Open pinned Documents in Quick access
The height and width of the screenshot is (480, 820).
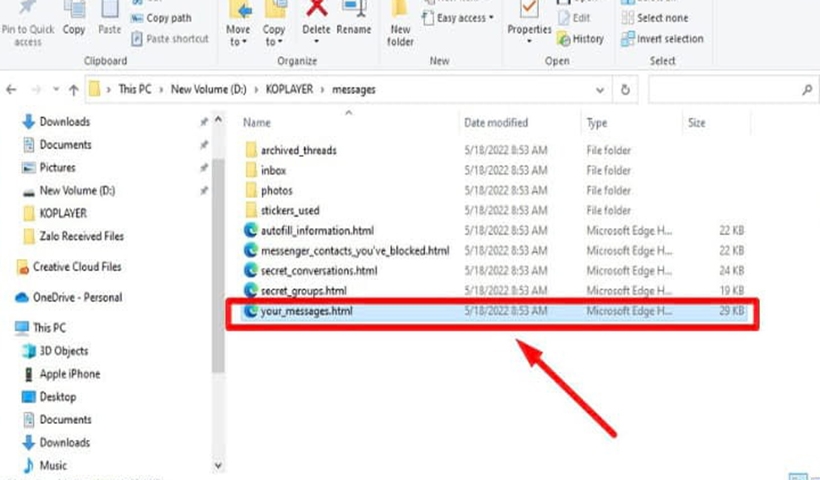65,145
